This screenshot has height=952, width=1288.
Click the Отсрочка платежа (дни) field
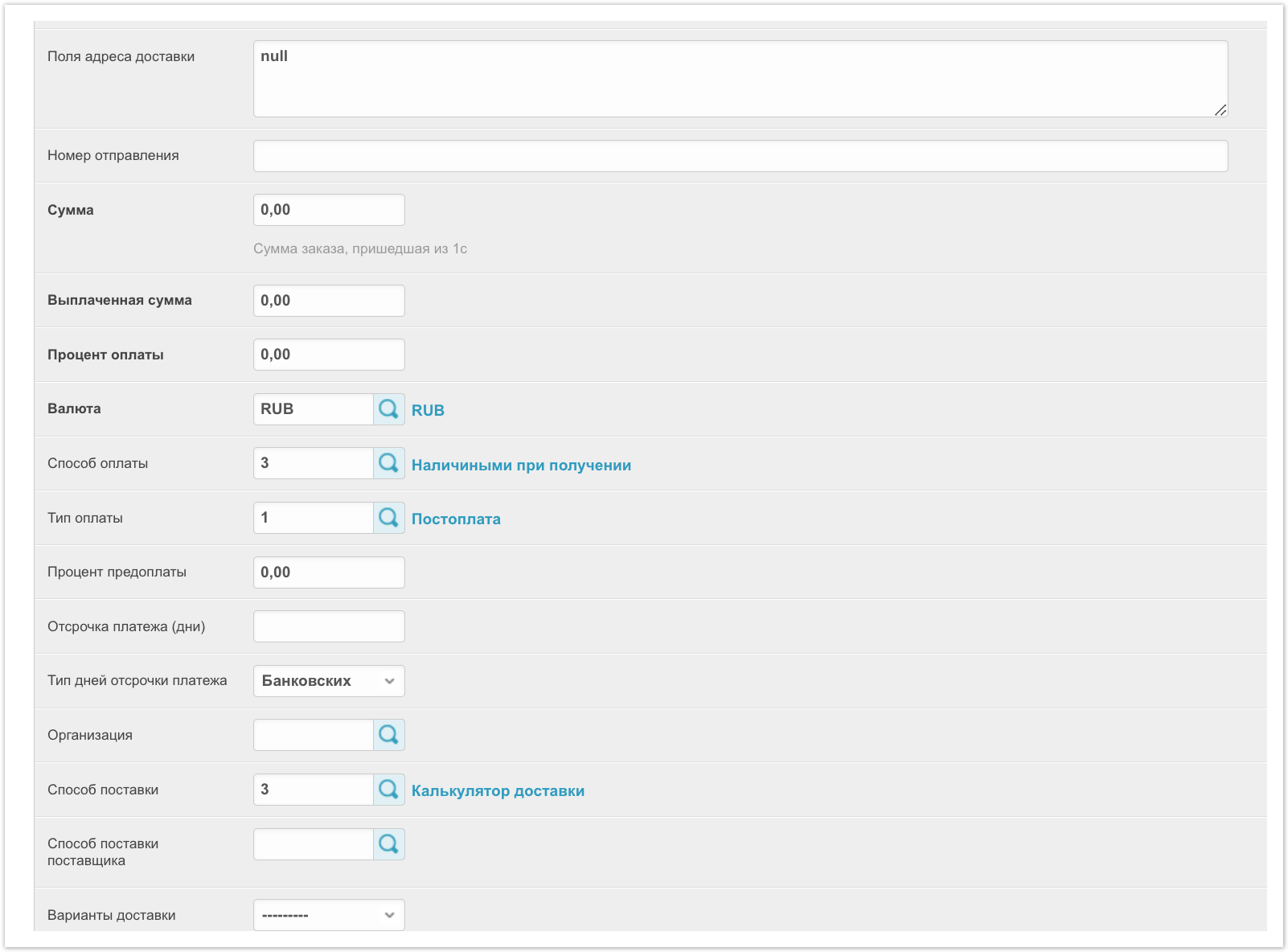pos(329,626)
